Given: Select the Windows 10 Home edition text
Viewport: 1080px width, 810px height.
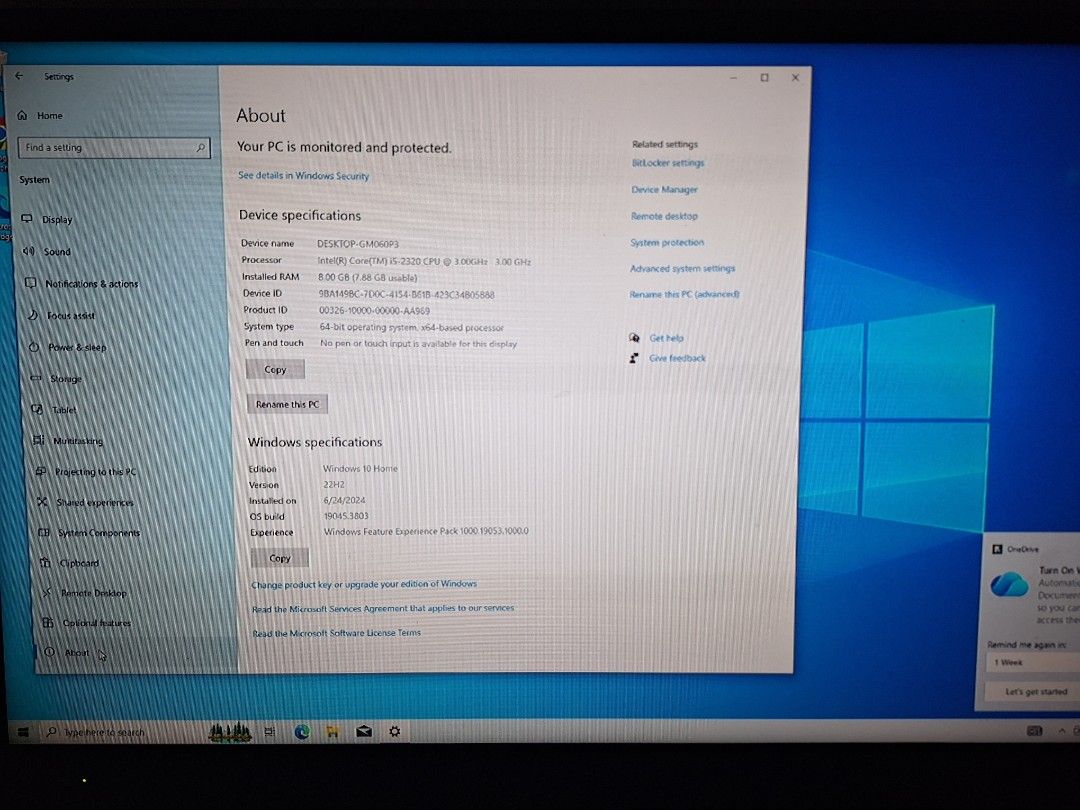Looking at the screenshot, I should pyautogui.click(x=360, y=468).
